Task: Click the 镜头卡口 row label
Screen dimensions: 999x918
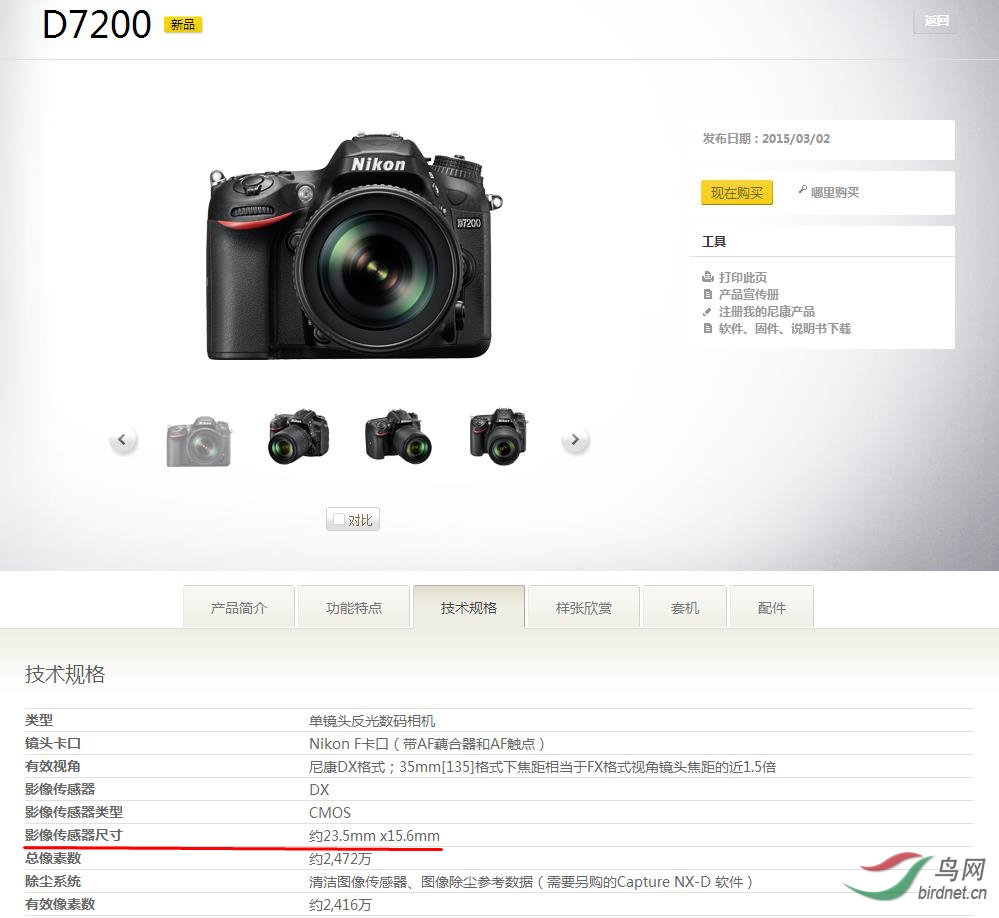Action: point(53,743)
